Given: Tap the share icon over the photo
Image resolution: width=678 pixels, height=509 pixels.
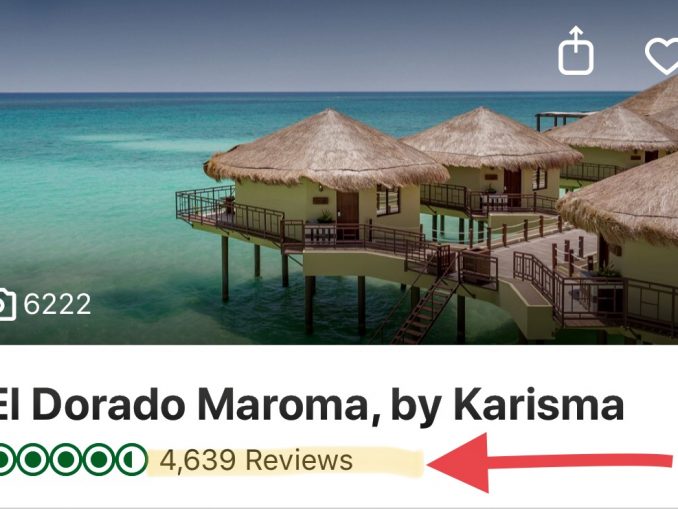Looking at the screenshot, I should tap(576, 51).
